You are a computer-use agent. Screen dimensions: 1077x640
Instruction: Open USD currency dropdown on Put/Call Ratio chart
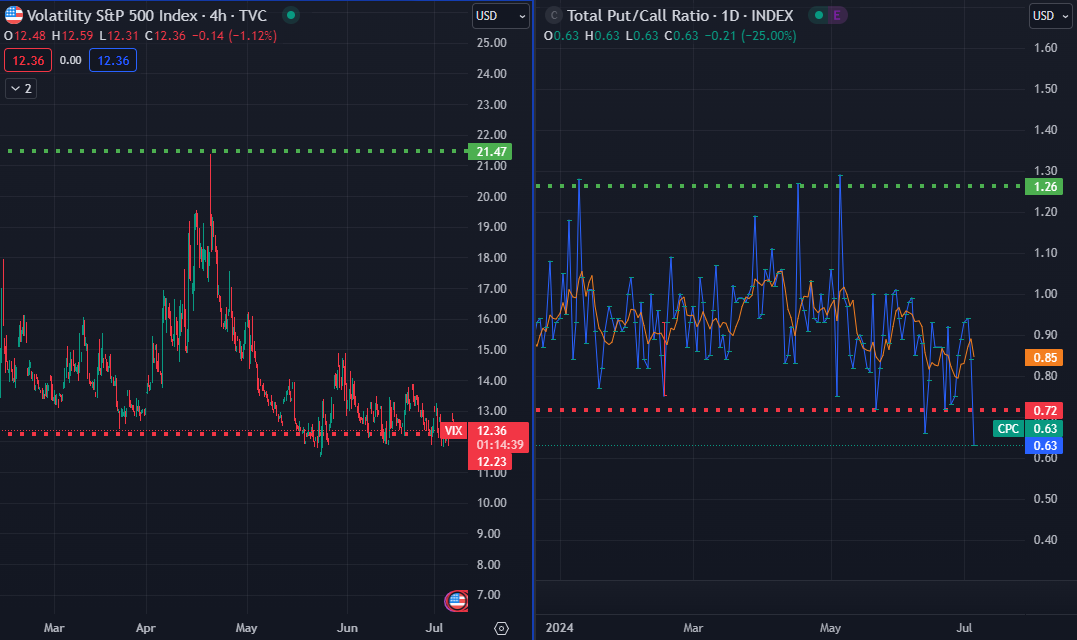coord(1052,16)
